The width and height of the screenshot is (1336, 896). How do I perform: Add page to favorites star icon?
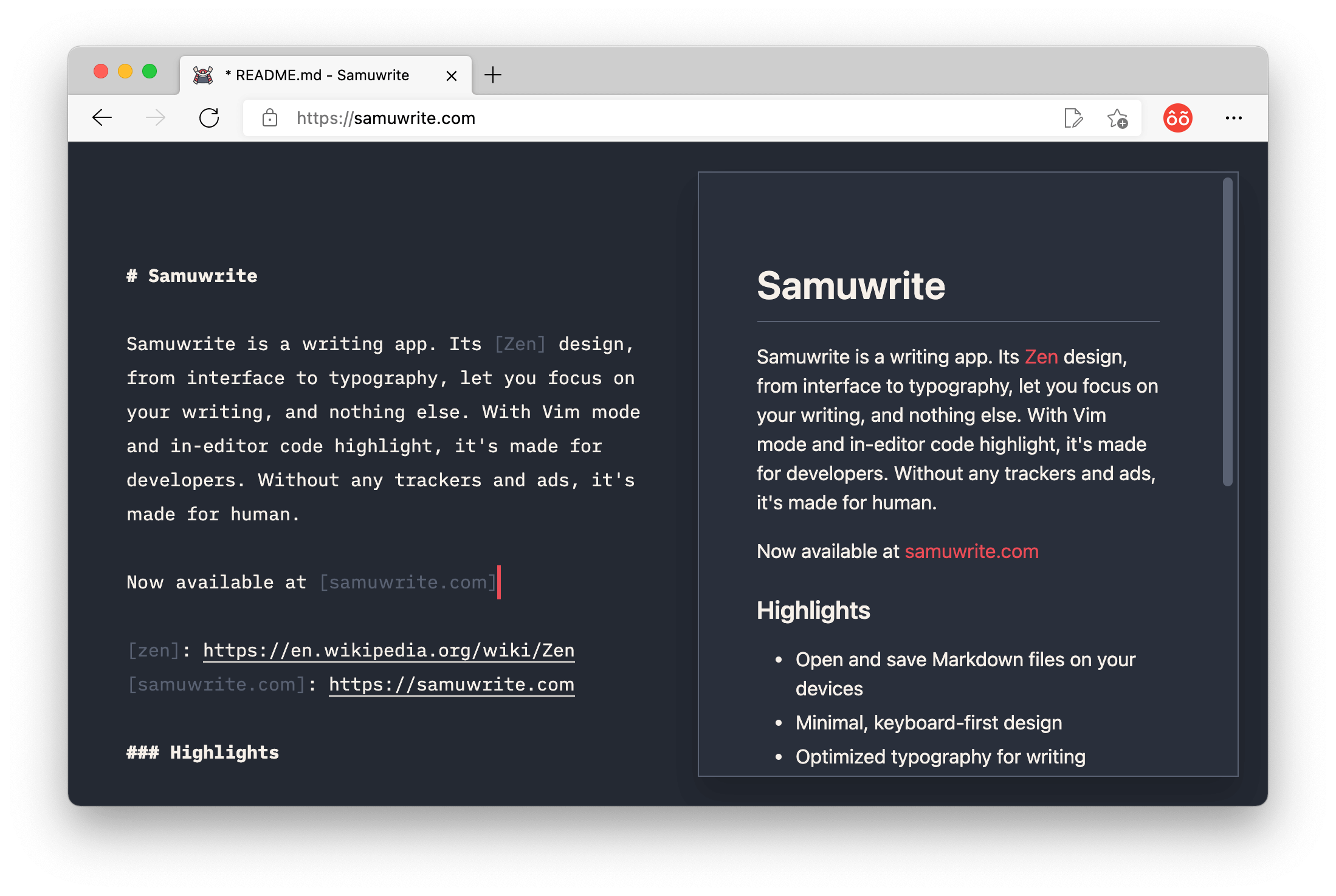pos(1117,118)
